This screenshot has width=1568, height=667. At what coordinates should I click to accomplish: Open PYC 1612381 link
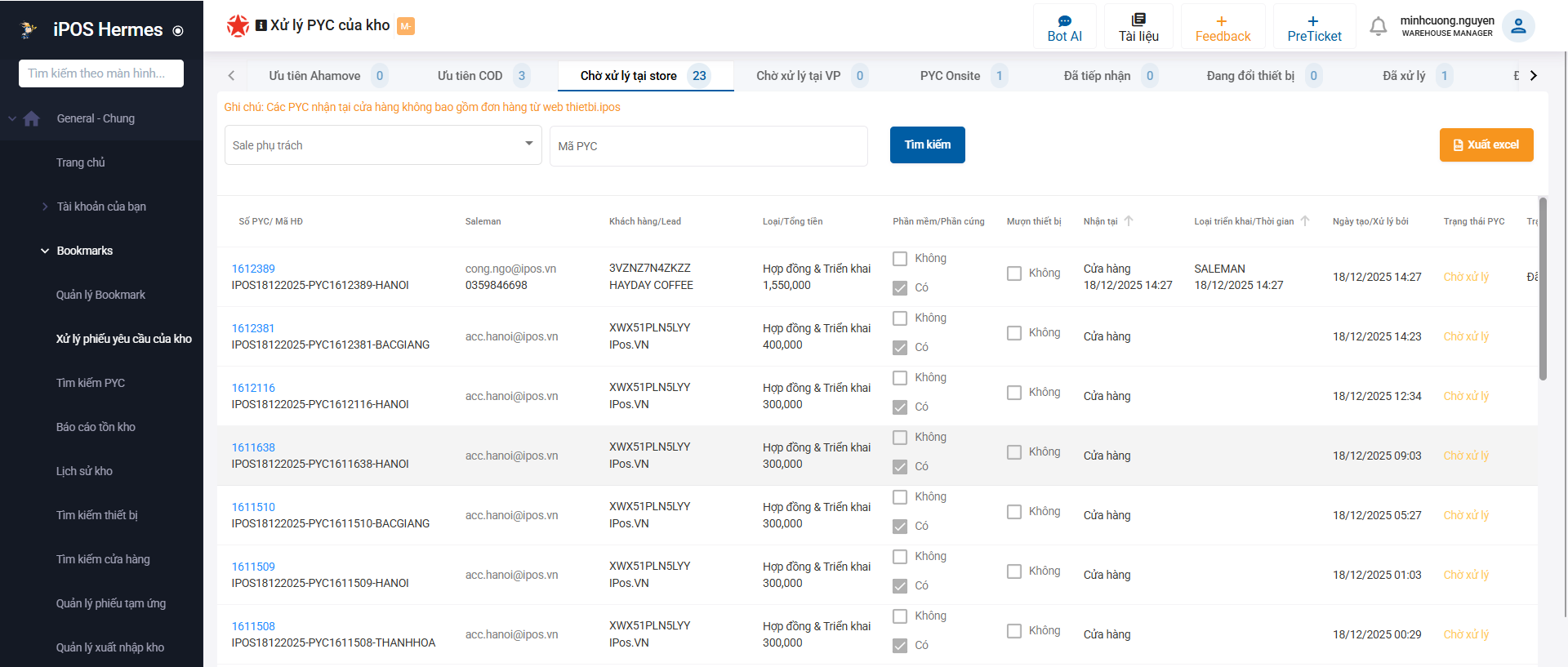[253, 328]
